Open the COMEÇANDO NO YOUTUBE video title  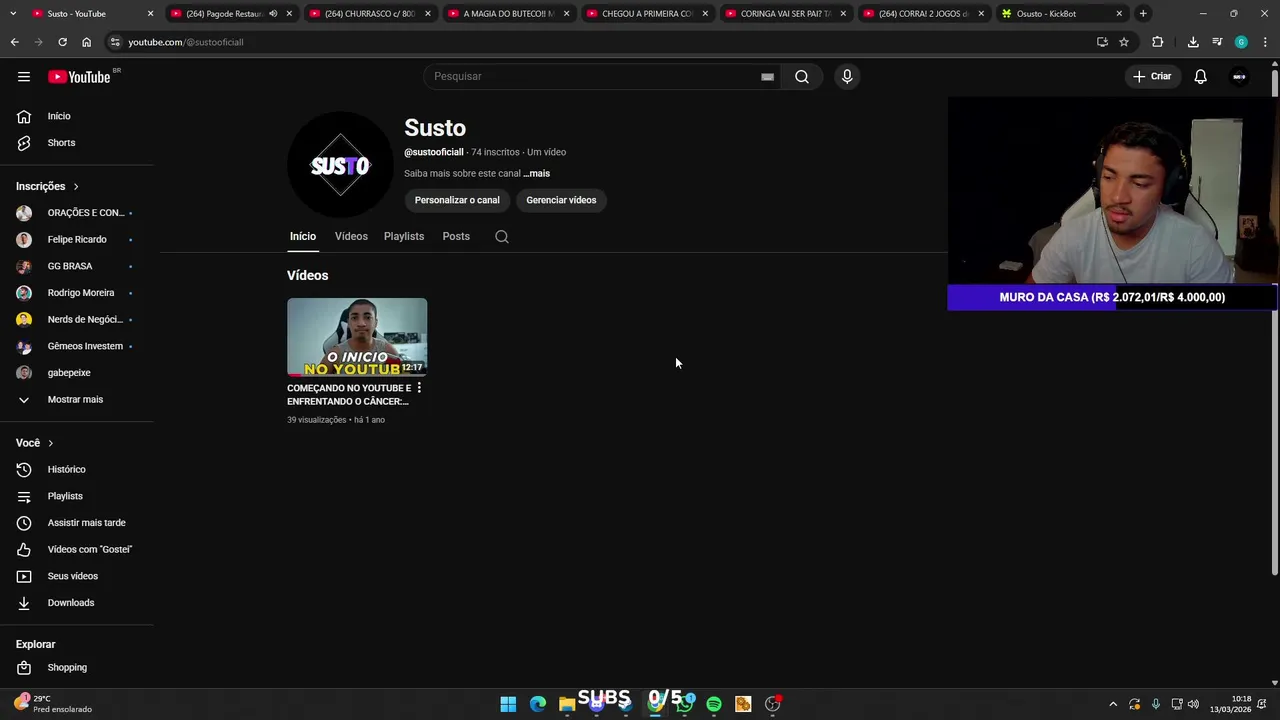[349, 395]
